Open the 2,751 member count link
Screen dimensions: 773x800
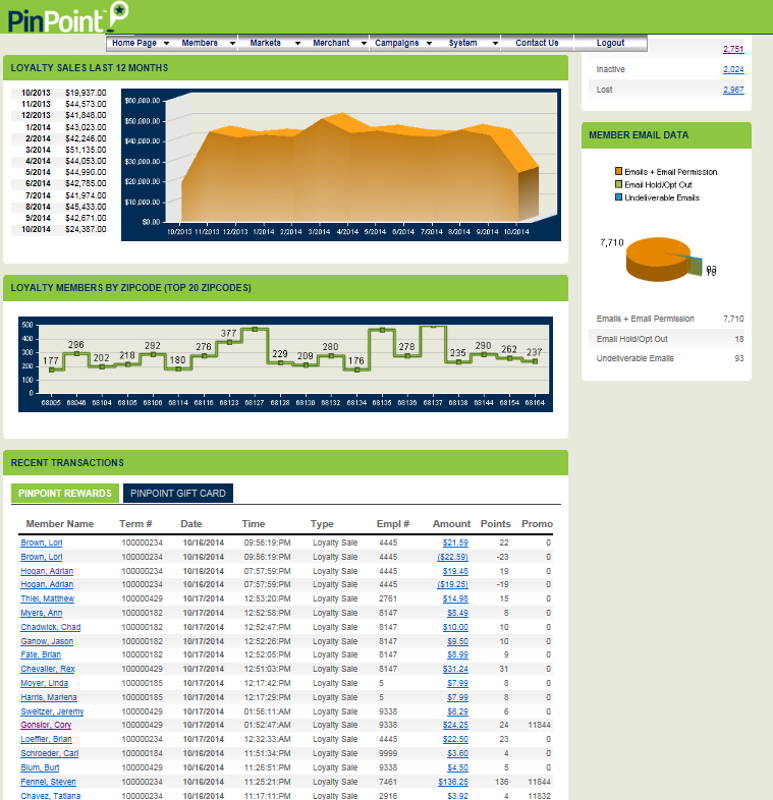pyautogui.click(x=733, y=49)
